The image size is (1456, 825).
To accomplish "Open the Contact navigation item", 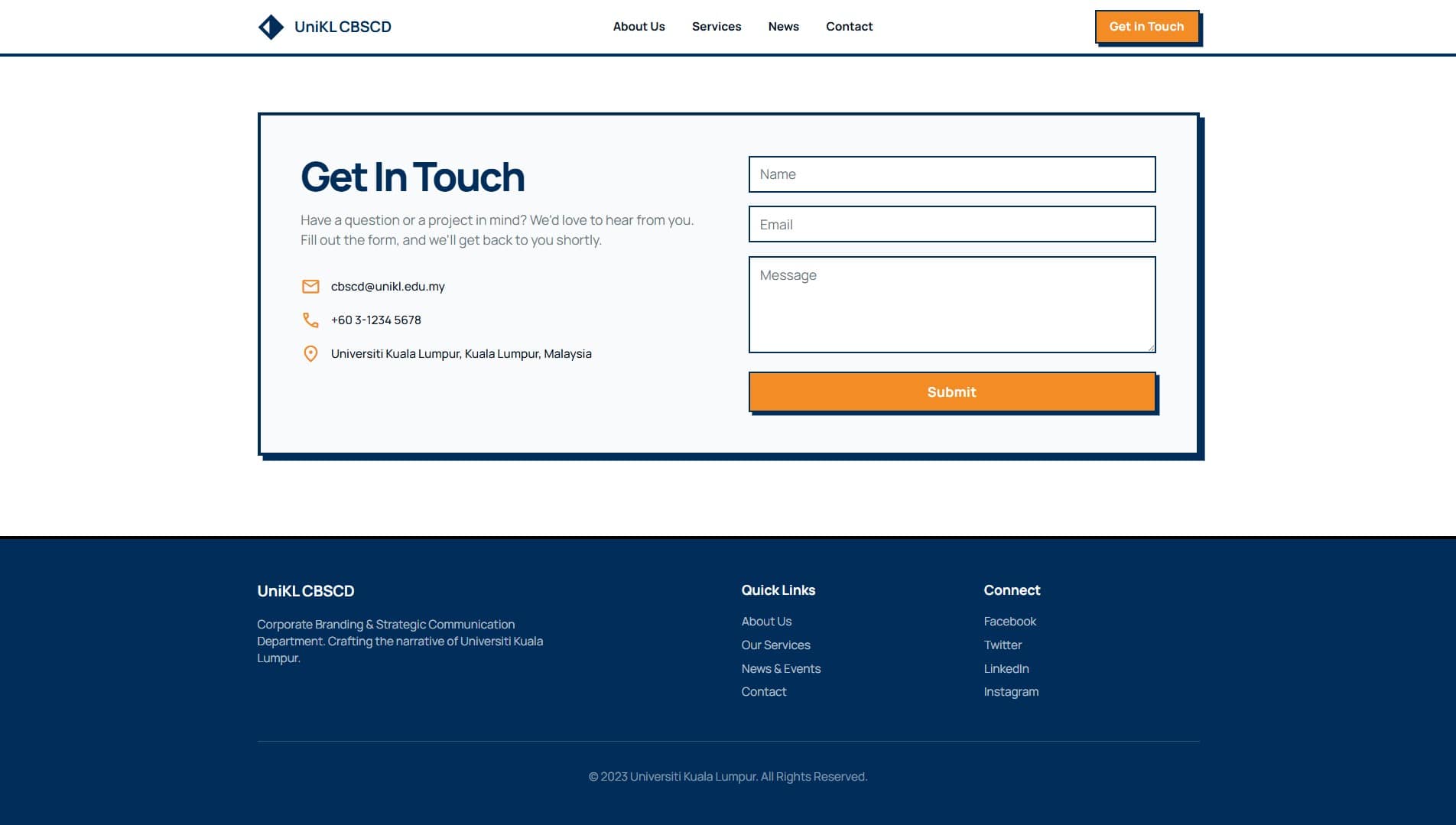I will click(x=849, y=26).
